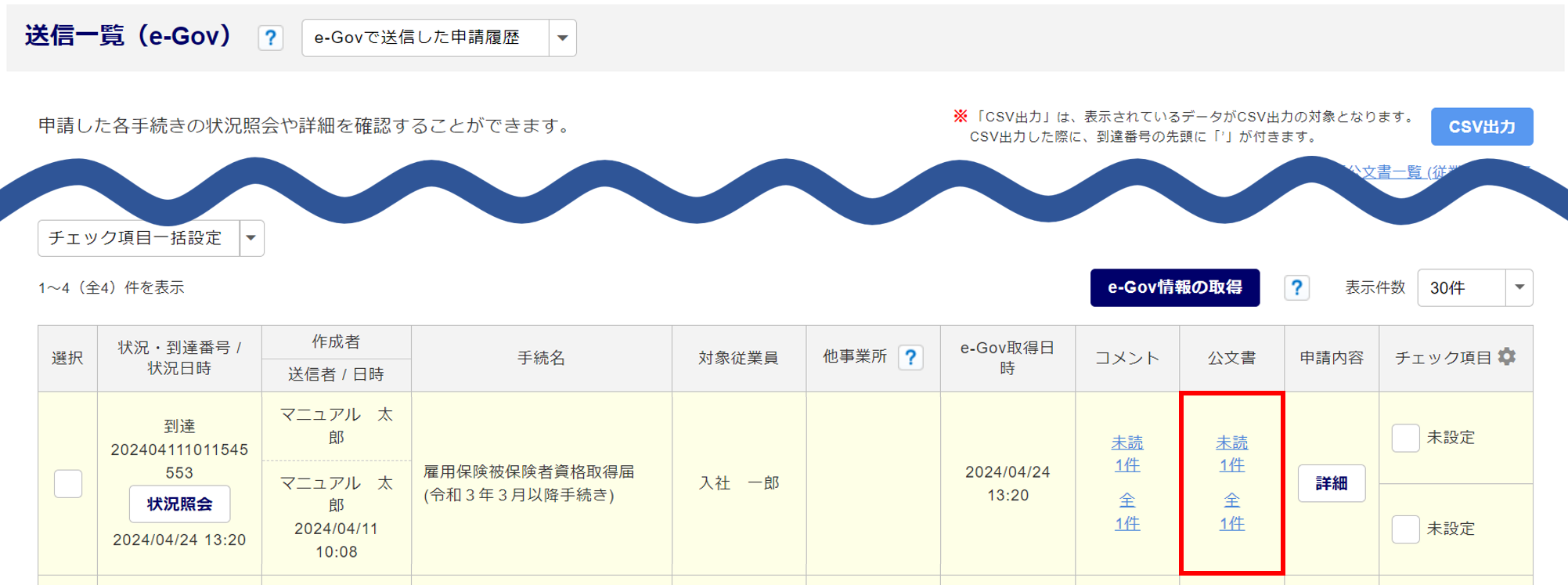Image resolution: width=1568 pixels, height=585 pixels.
Task: Check the second 未設定 checkbox
Action: [1405, 529]
